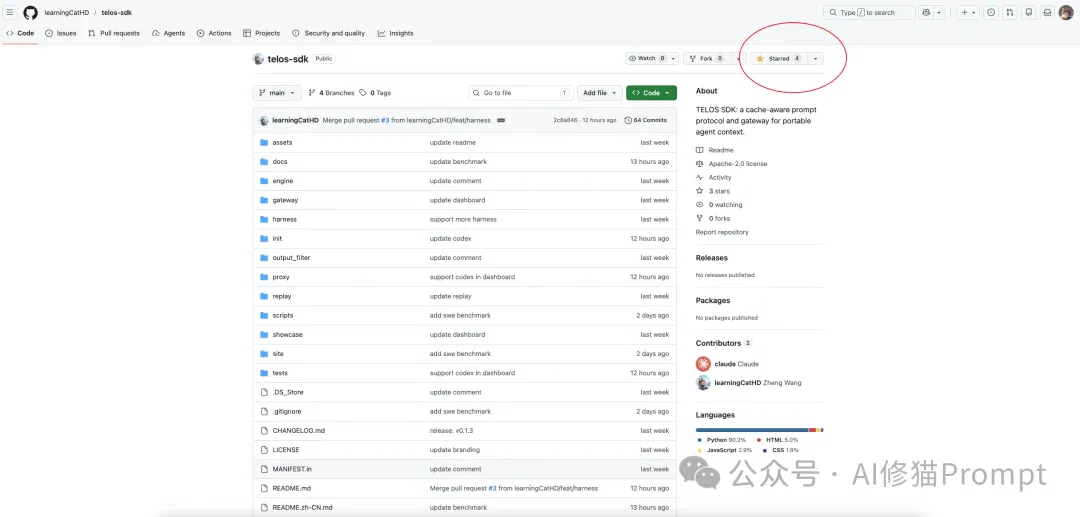Viewport: 1080px width, 517px height.
Task: Open the notifications inbox icon
Action: pos(1047,12)
